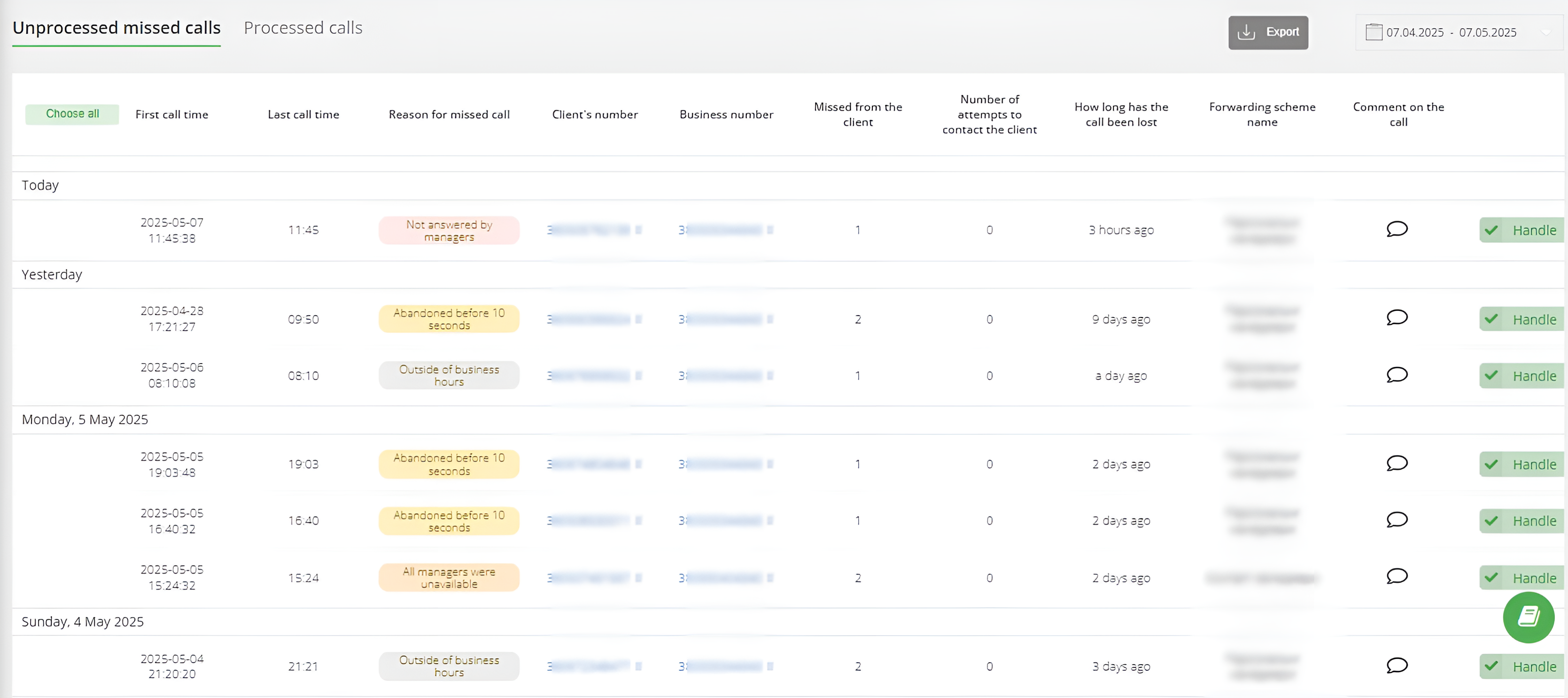Viewport: 1568px width, 698px height.
Task: Handle the 11:45 missed call
Action: click(x=1523, y=230)
